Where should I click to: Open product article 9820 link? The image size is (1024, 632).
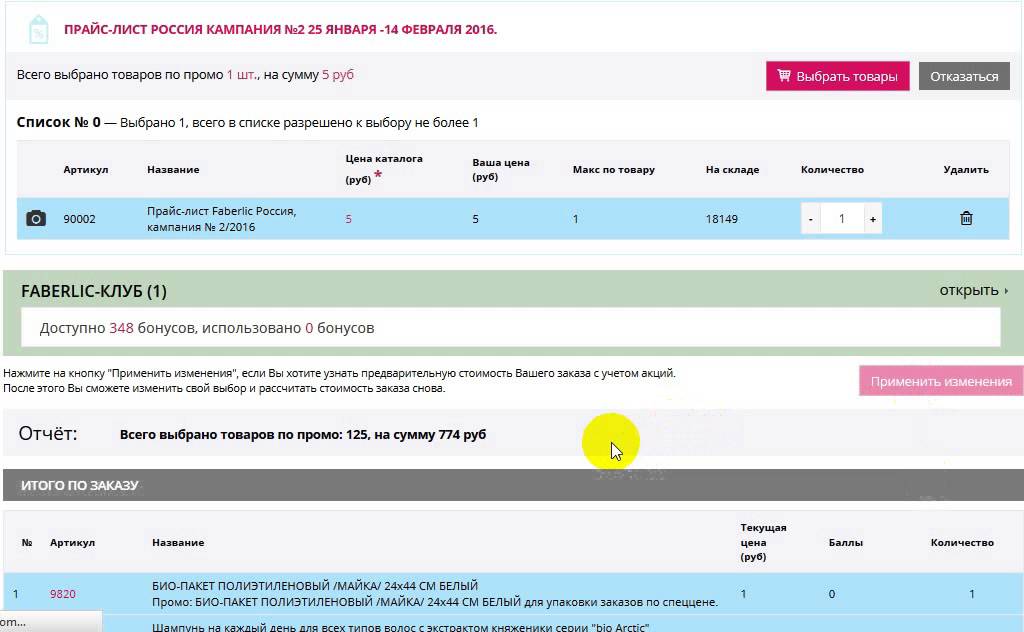tap(63, 593)
